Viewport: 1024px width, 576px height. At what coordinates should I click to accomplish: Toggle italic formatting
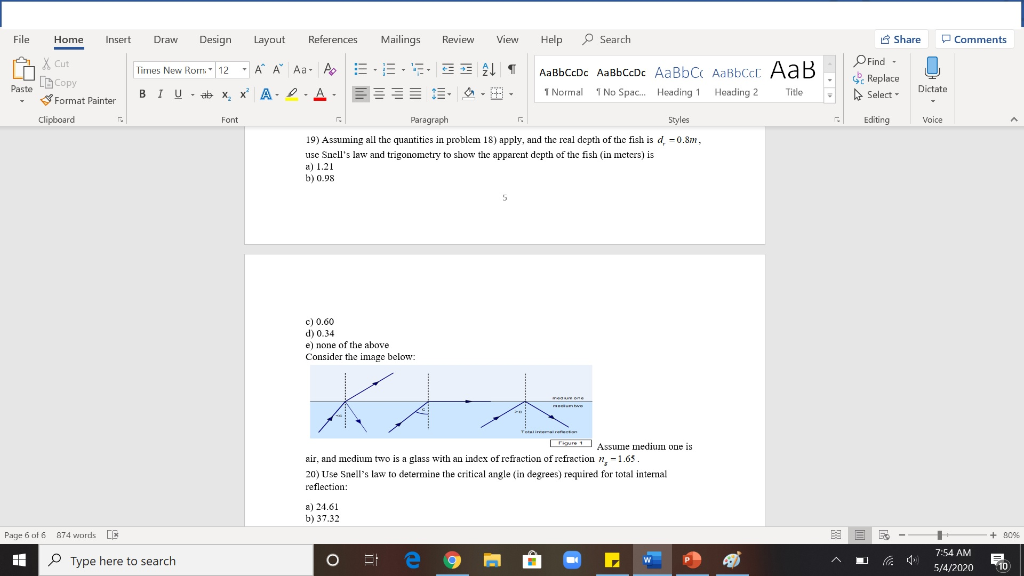[x=162, y=95]
